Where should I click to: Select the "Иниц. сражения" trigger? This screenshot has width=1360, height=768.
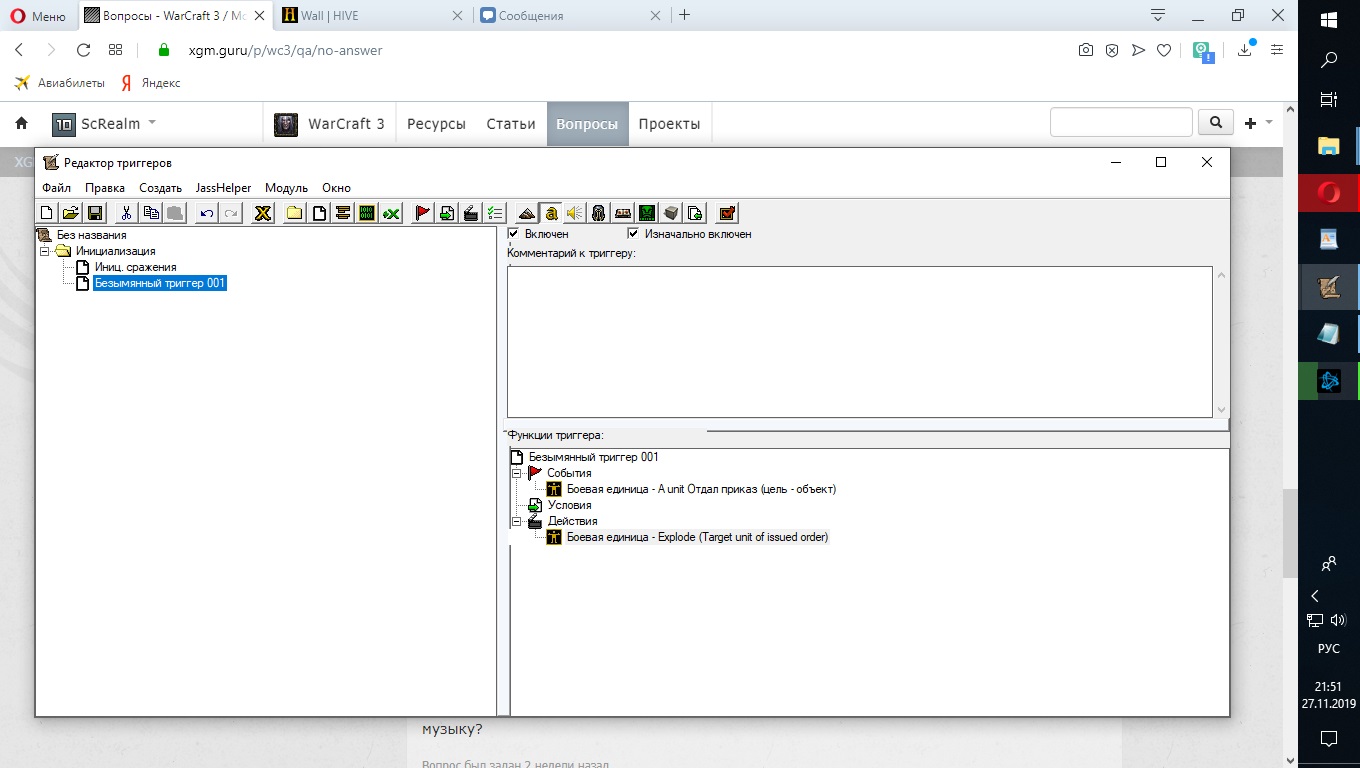pos(135,267)
